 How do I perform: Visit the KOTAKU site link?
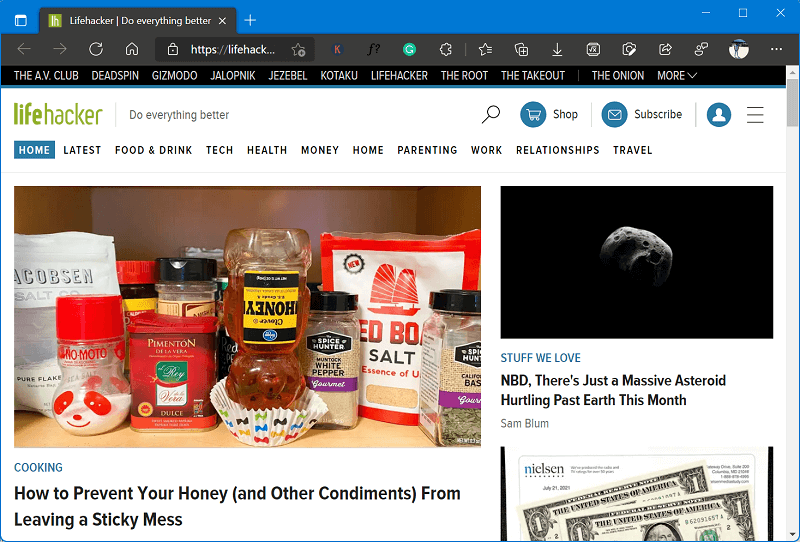(339, 76)
